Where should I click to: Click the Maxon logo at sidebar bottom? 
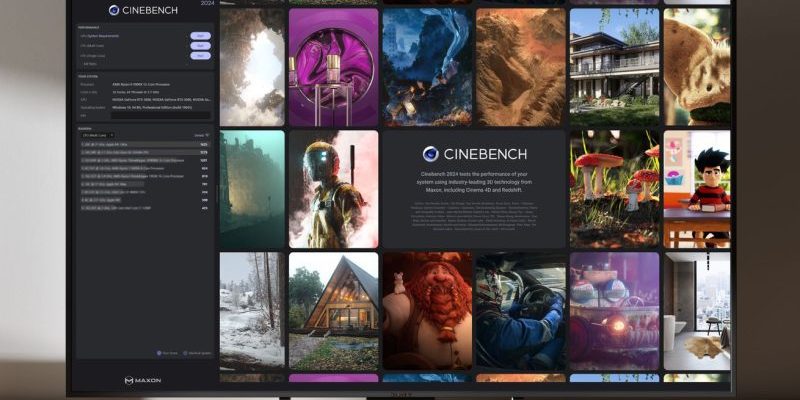click(143, 380)
